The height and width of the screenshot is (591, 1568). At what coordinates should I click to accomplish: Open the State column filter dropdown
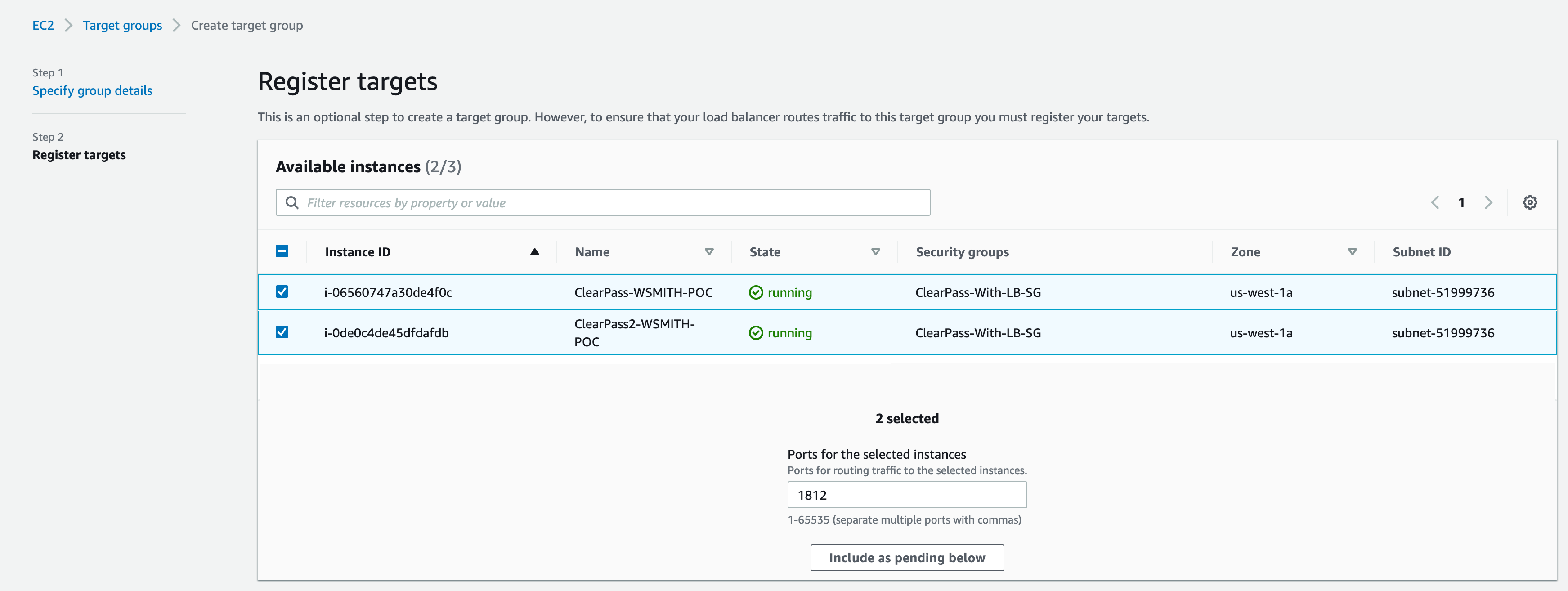[876, 251]
